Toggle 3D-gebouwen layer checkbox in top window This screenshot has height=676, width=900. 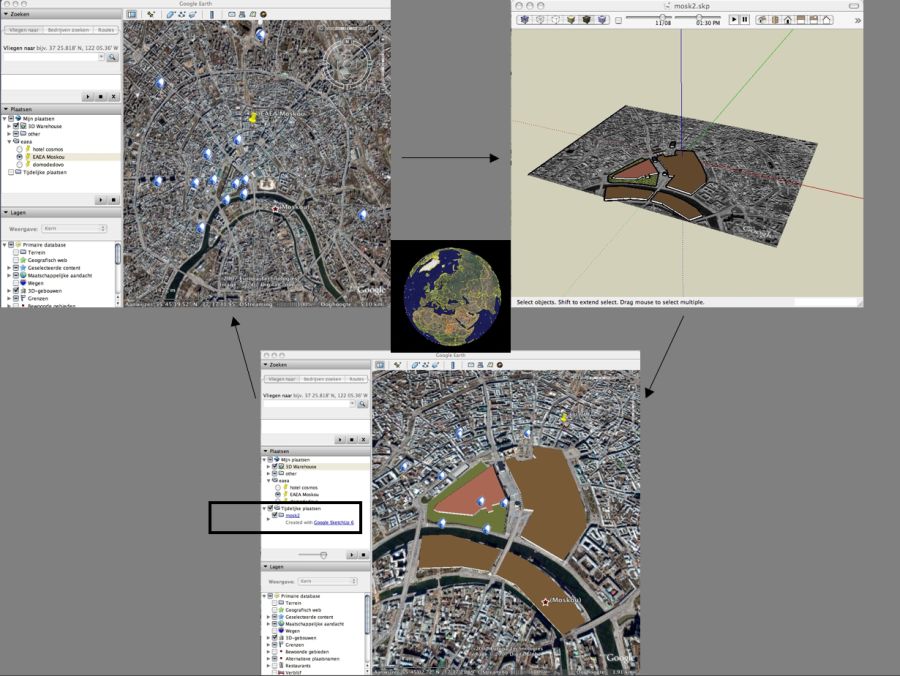click(16, 291)
